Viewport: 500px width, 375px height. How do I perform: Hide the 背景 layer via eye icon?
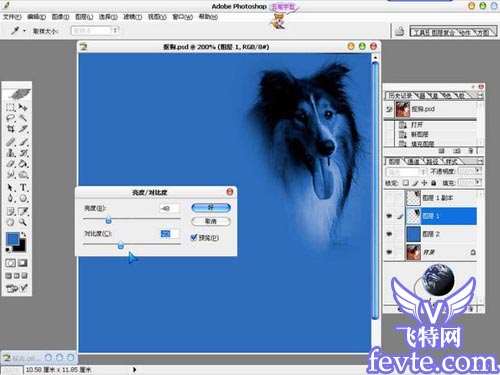389,252
